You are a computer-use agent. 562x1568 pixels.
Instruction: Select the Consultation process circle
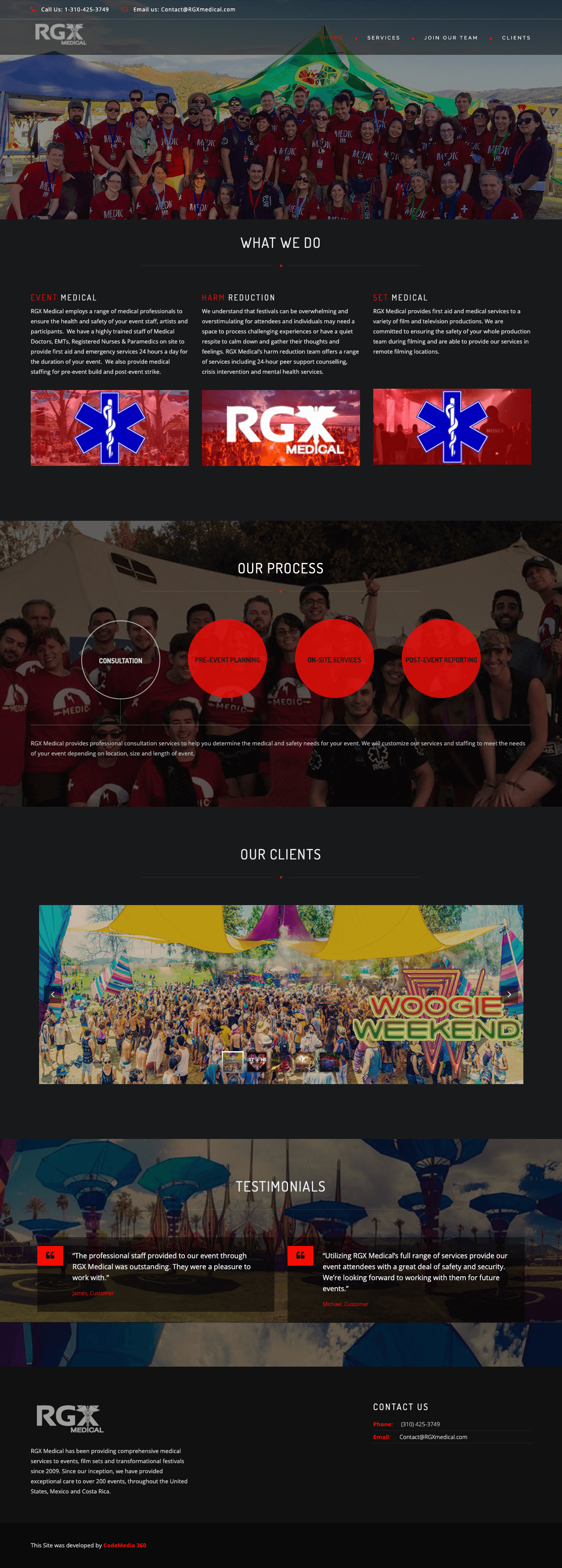click(x=121, y=660)
